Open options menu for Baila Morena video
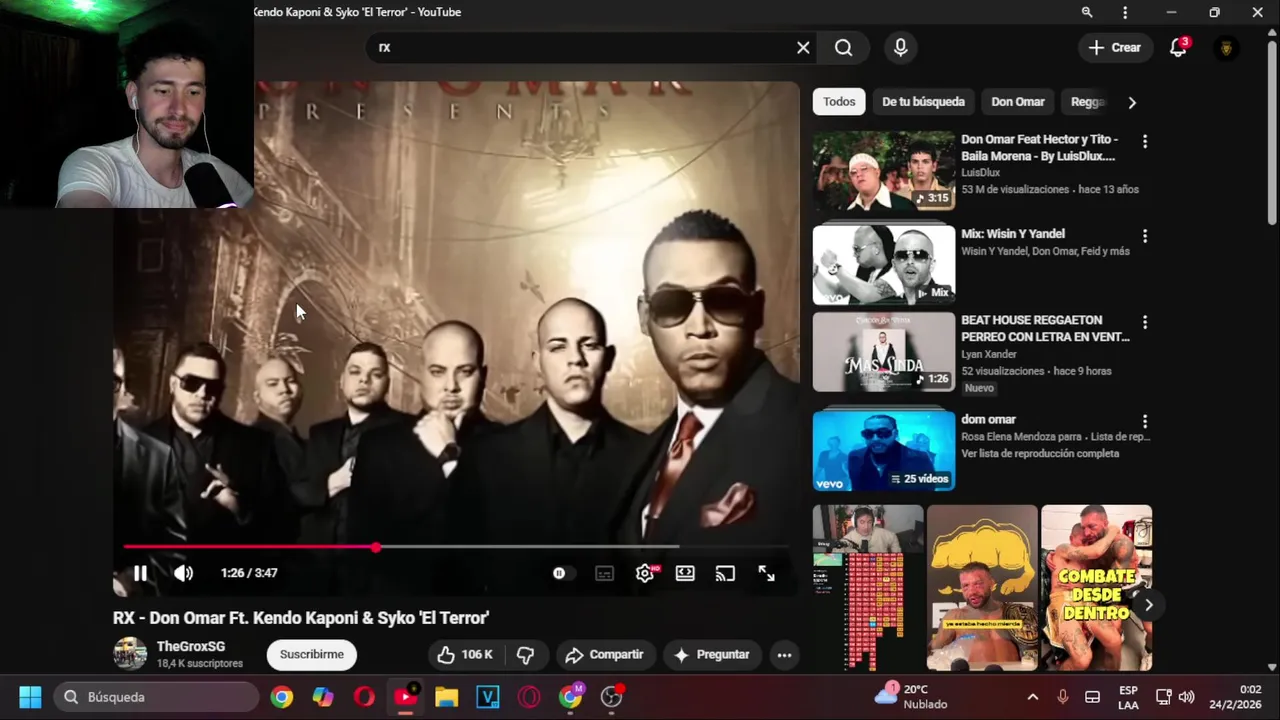This screenshot has width=1280, height=720. [x=1145, y=142]
